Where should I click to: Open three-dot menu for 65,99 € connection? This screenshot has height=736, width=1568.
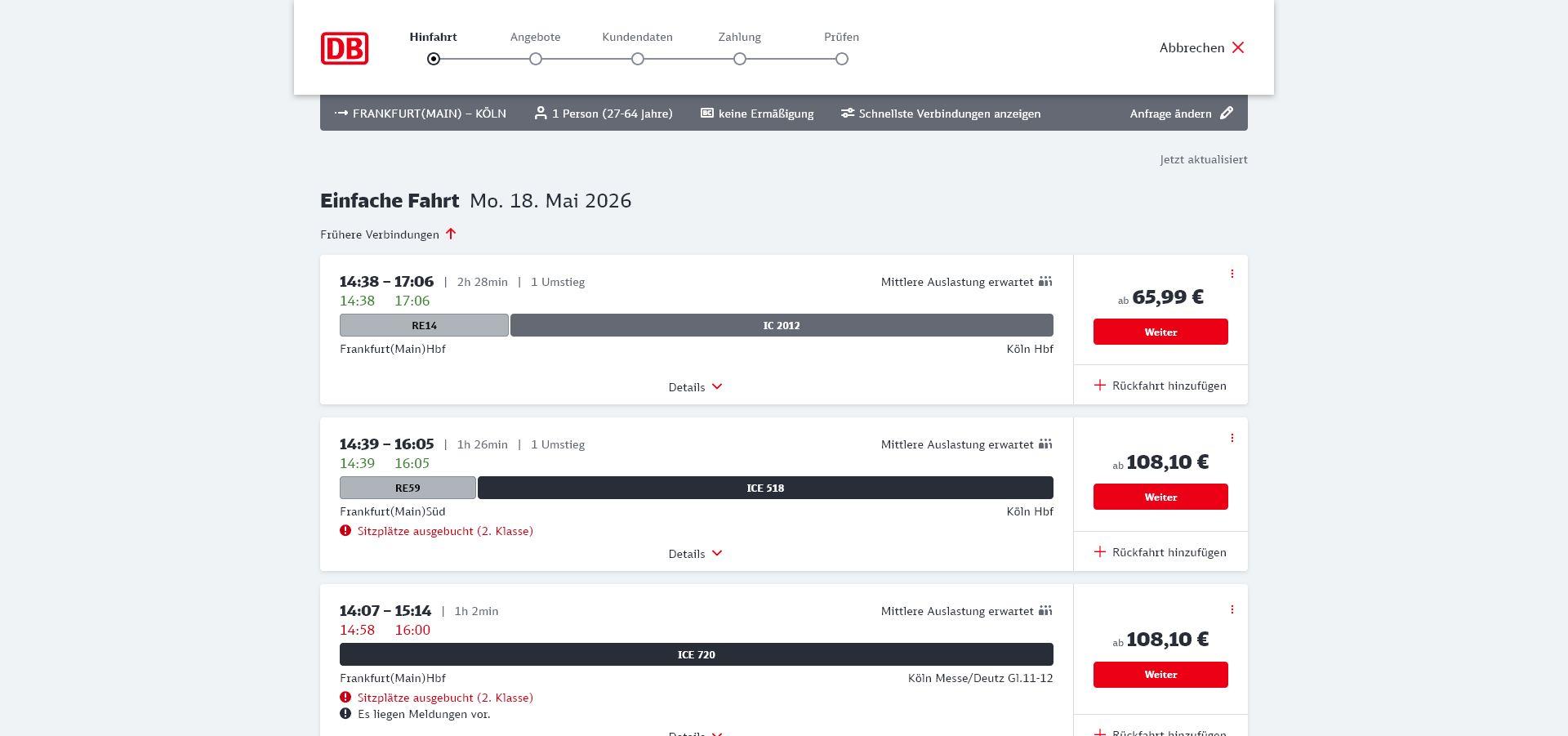[1232, 274]
